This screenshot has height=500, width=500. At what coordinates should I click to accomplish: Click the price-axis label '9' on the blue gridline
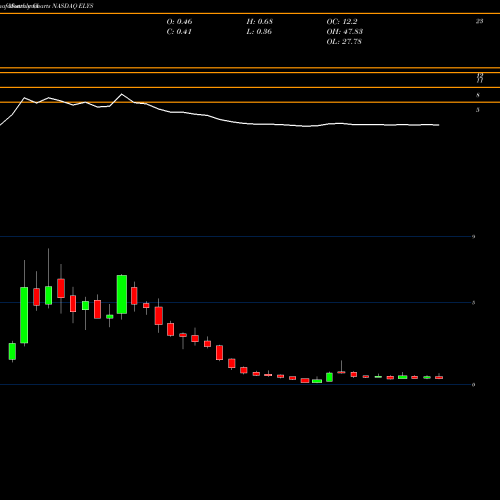473,237
